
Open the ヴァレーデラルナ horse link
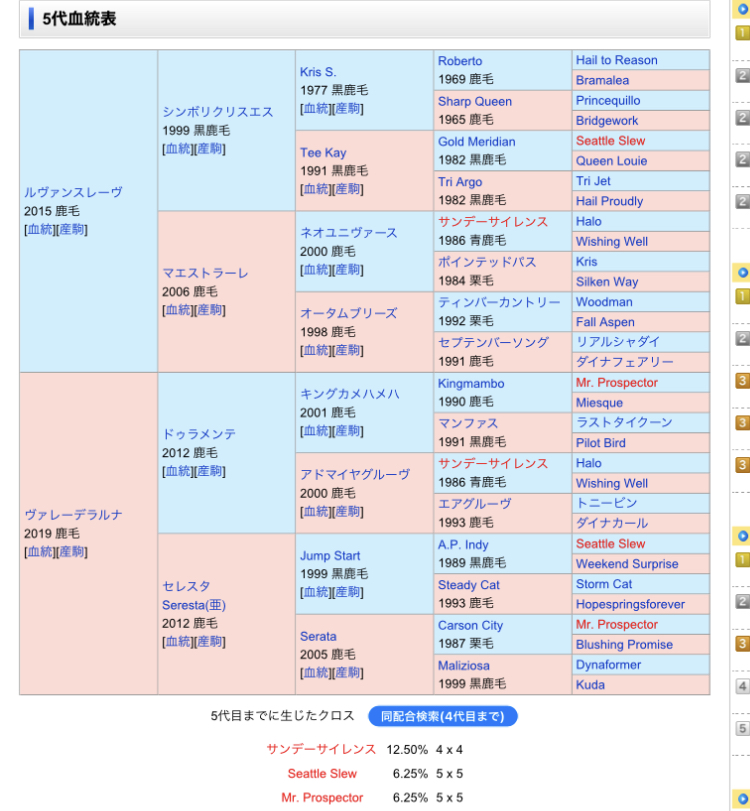pos(73,515)
